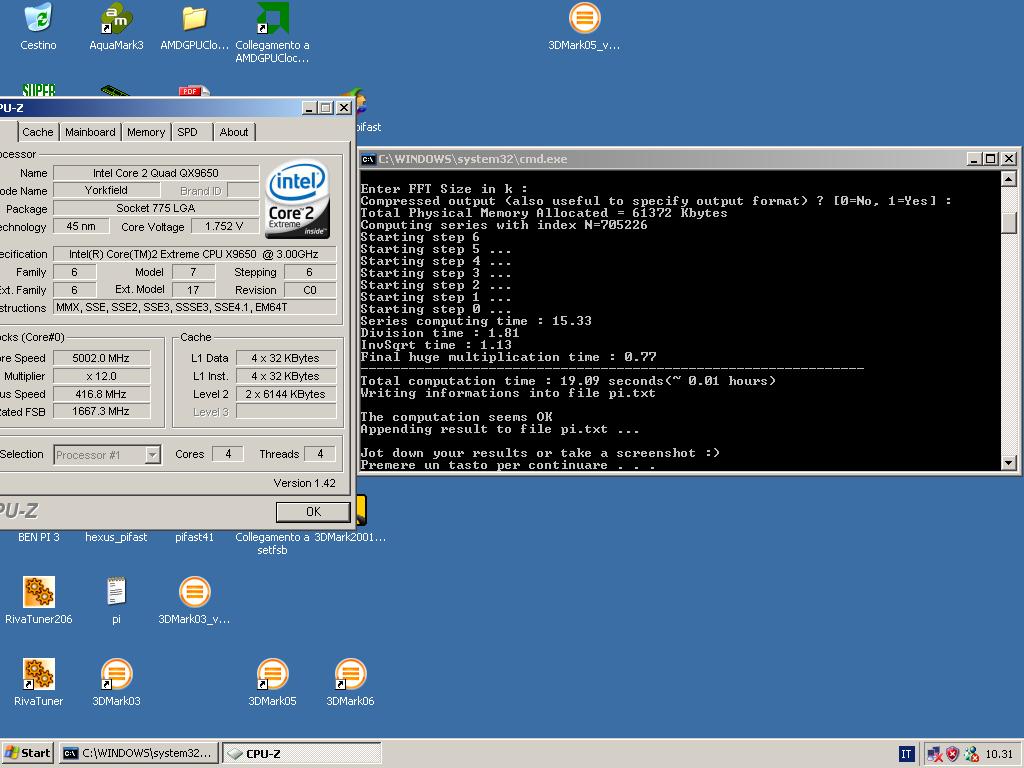
Task: Click the Cores count field
Action: point(228,454)
